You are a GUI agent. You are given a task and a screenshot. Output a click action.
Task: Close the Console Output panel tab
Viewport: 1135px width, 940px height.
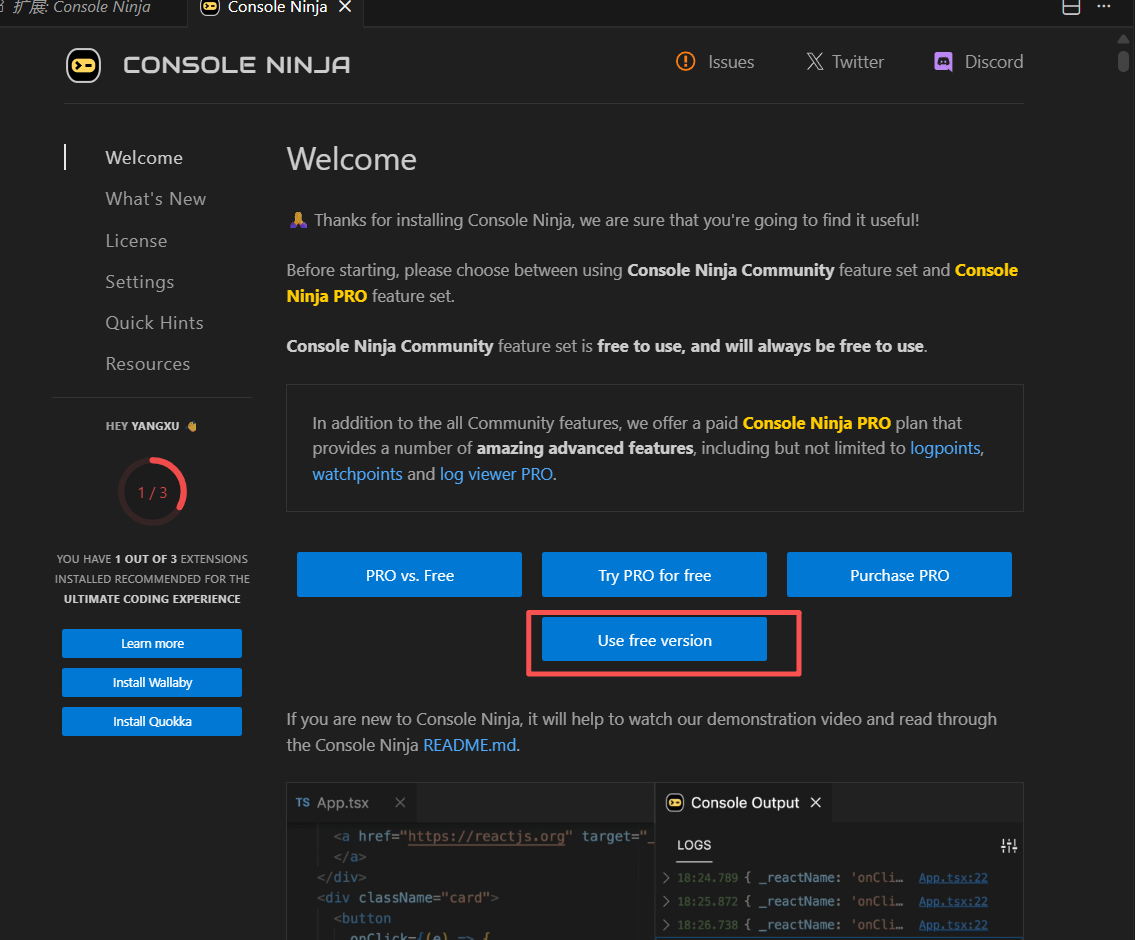click(x=816, y=803)
